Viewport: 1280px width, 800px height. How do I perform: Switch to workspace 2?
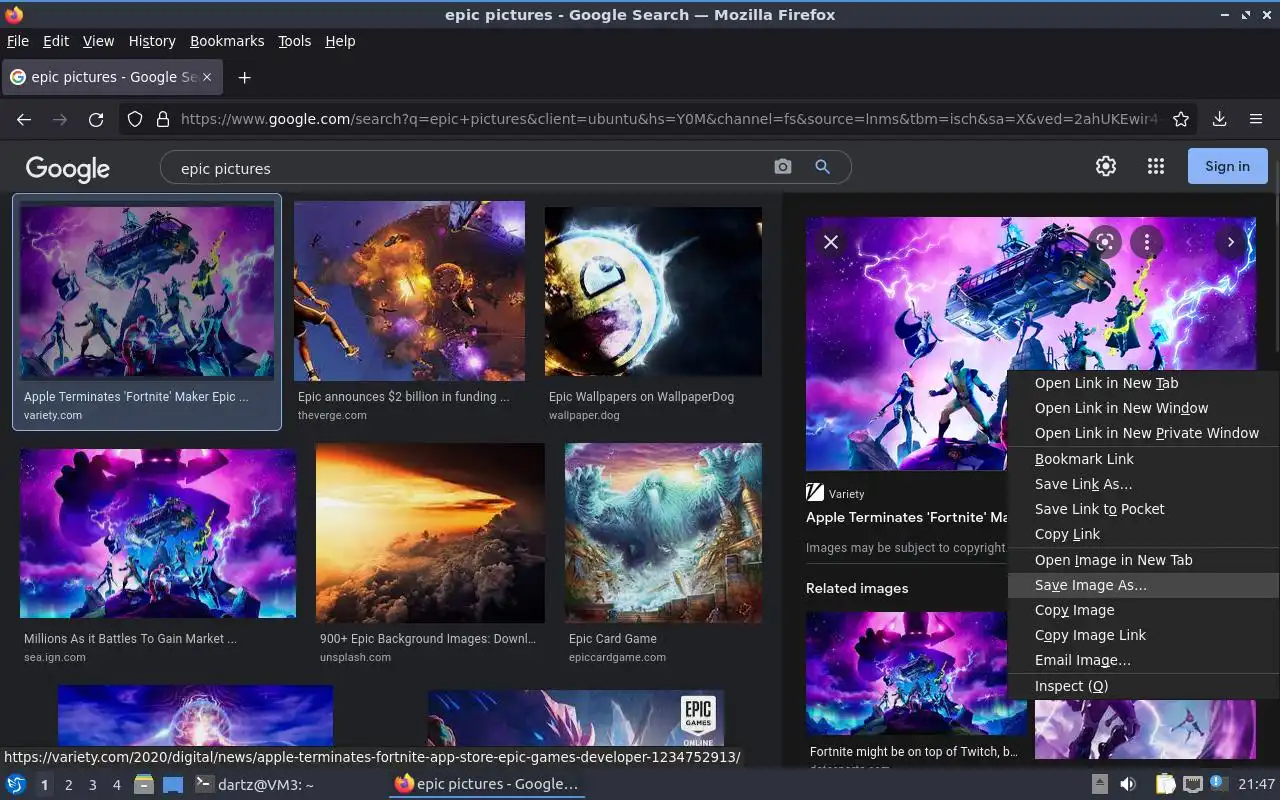tap(68, 785)
